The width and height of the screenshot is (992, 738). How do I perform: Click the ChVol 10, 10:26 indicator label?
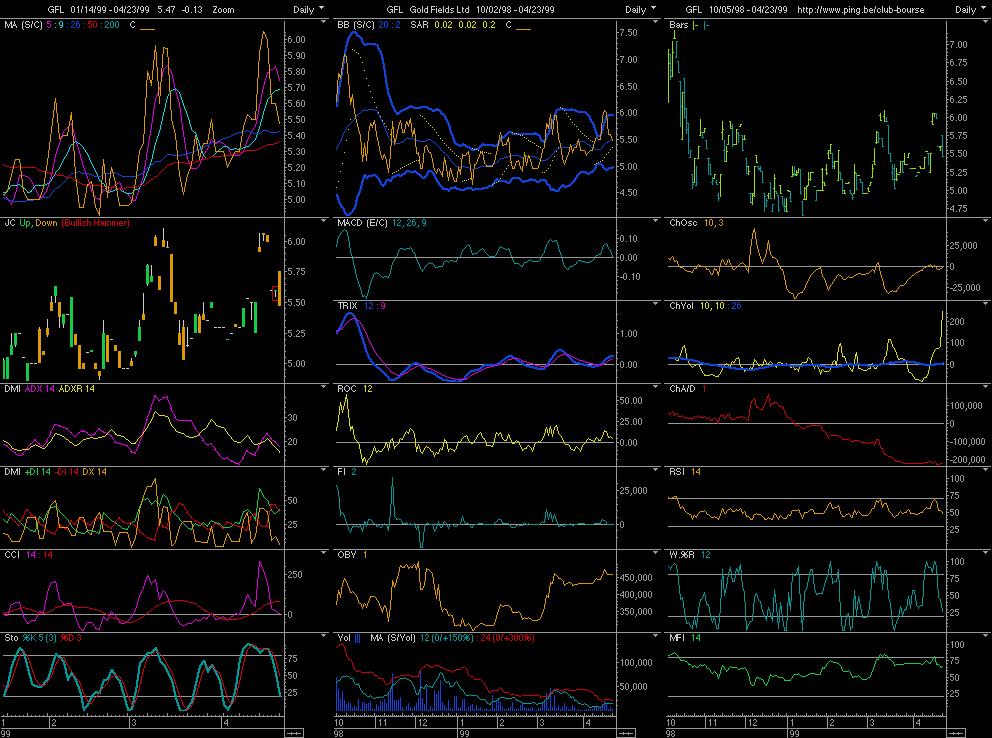click(x=705, y=306)
